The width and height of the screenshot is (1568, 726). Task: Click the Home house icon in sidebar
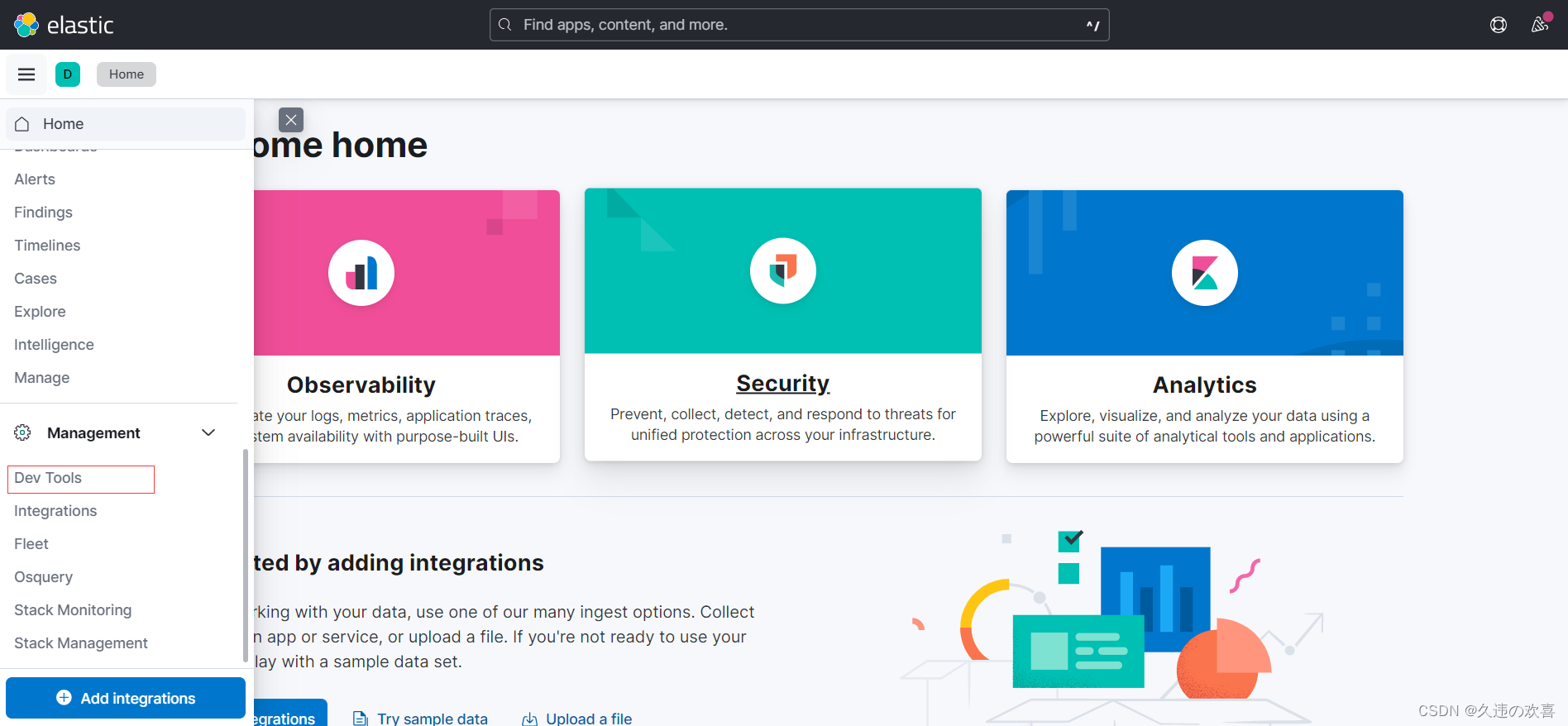[x=22, y=124]
